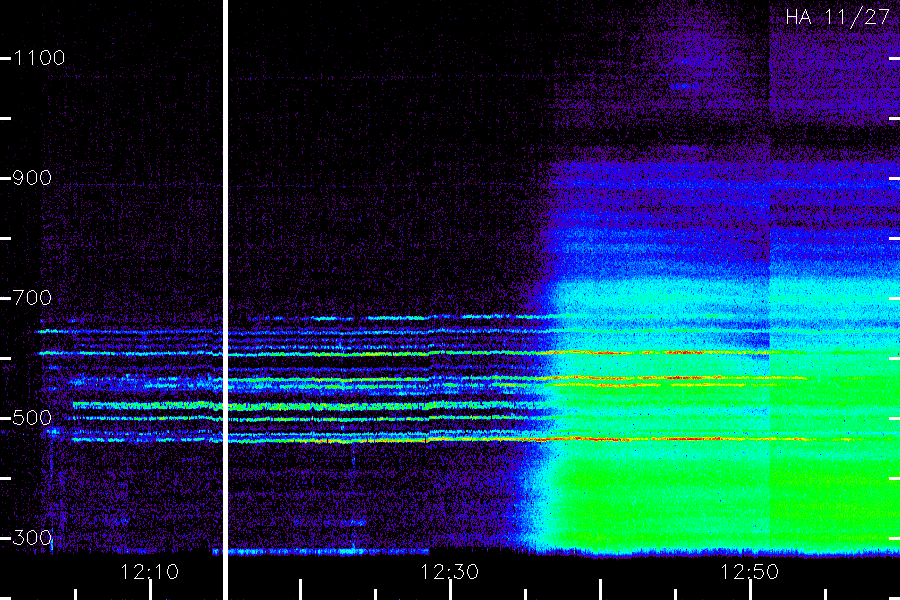Click the HA 11/27 station date label
The image size is (900, 600).
pyautogui.click(x=837, y=17)
